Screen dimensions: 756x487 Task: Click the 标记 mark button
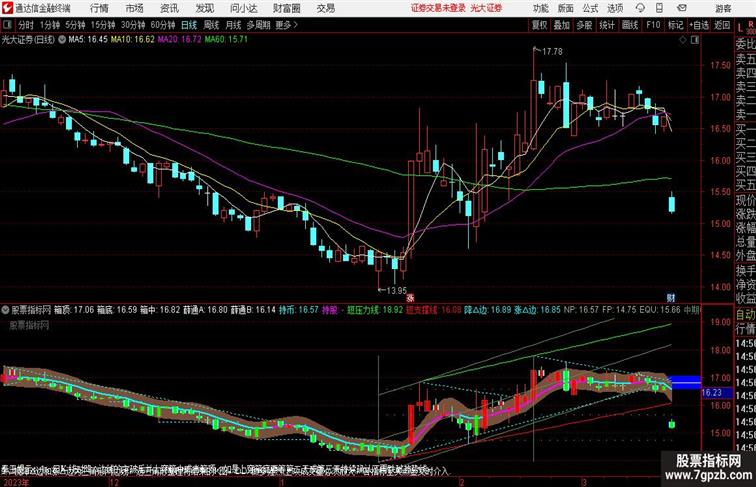675,25
